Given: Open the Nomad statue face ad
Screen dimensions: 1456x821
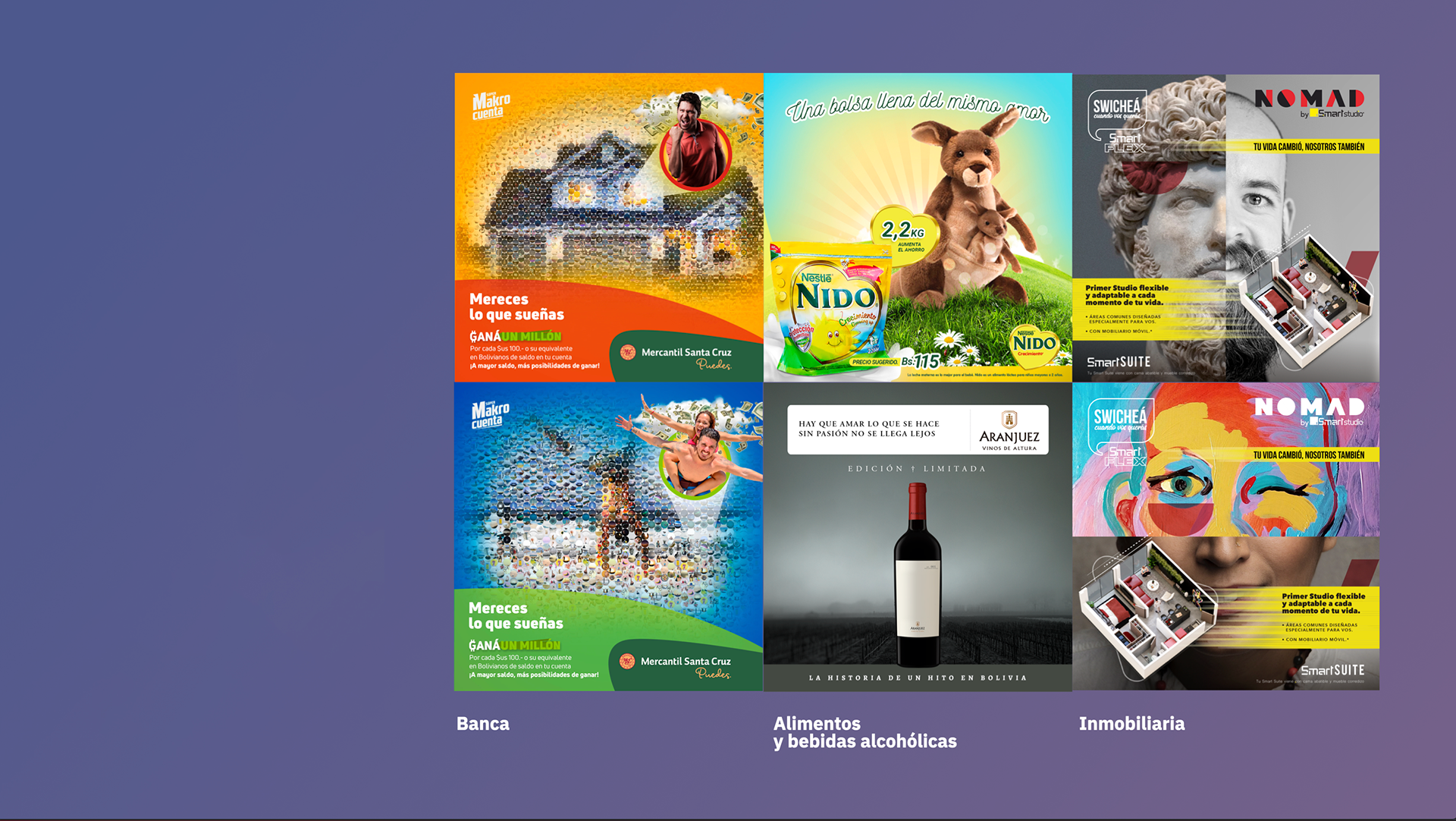Looking at the screenshot, I should coord(1225,227).
